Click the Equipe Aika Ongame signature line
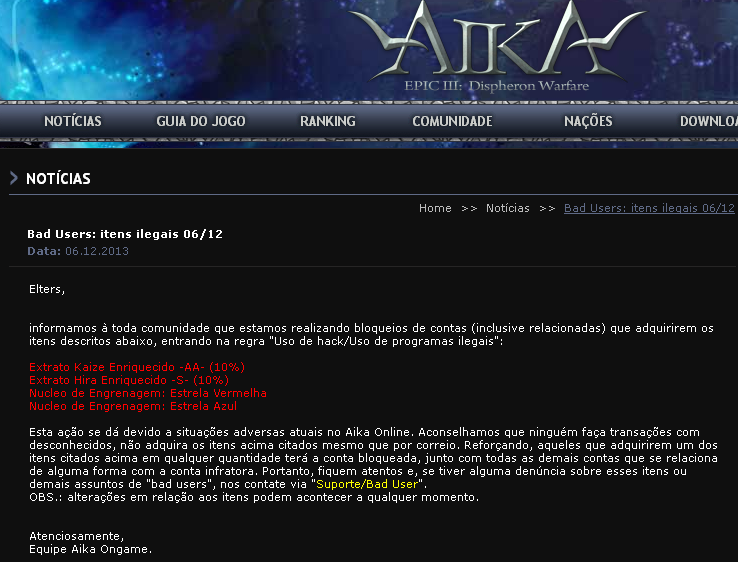The width and height of the screenshot is (738, 562). point(90,549)
